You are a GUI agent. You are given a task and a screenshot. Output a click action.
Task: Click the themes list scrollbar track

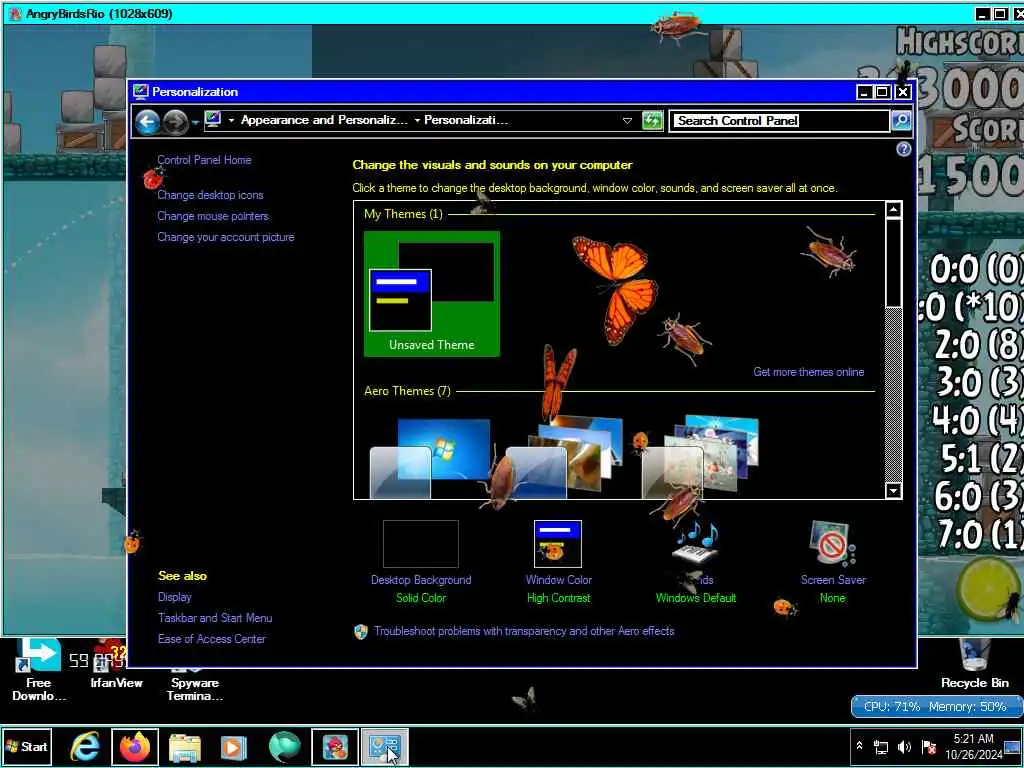click(893, 394)
